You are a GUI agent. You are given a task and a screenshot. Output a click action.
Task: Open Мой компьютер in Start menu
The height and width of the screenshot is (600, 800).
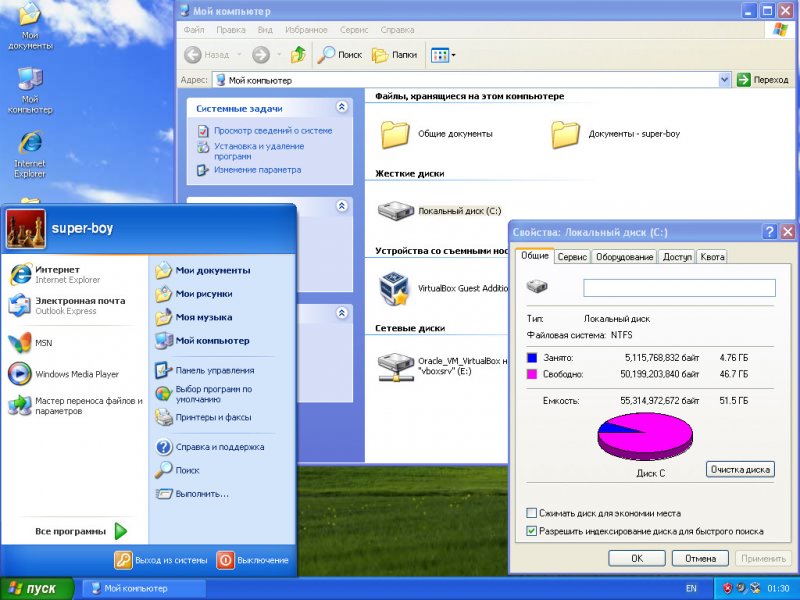pos(202,341)
